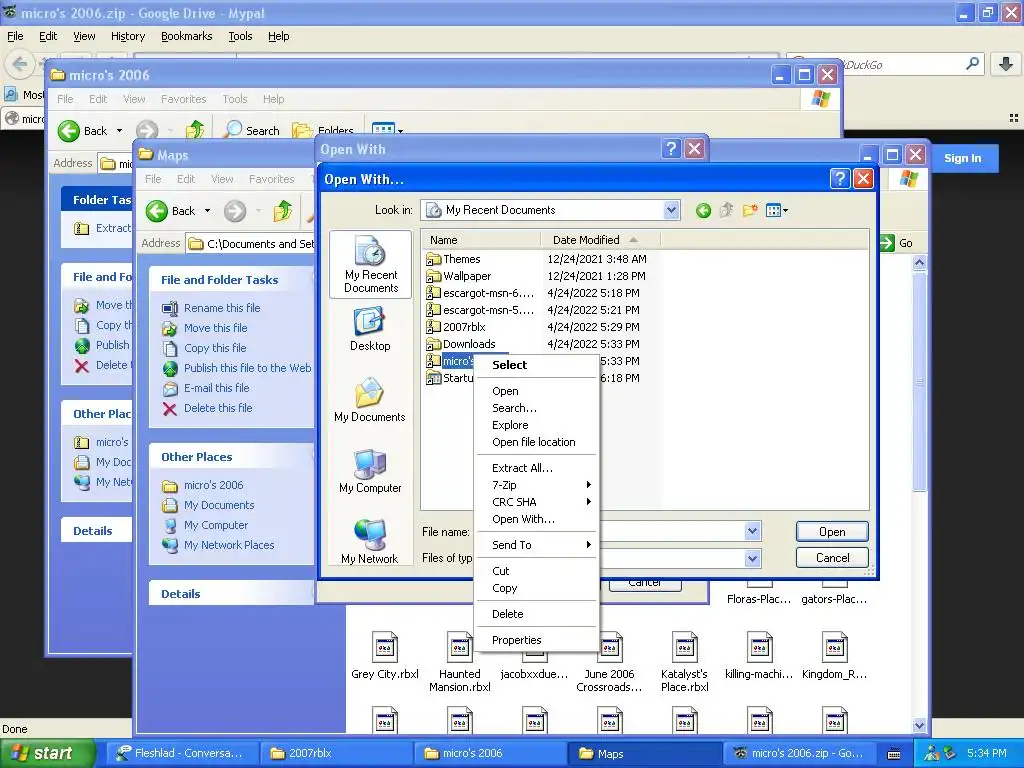1024x768 pixels.
Task: Open My Documents in places bar
Action: (x=370, y=400)
